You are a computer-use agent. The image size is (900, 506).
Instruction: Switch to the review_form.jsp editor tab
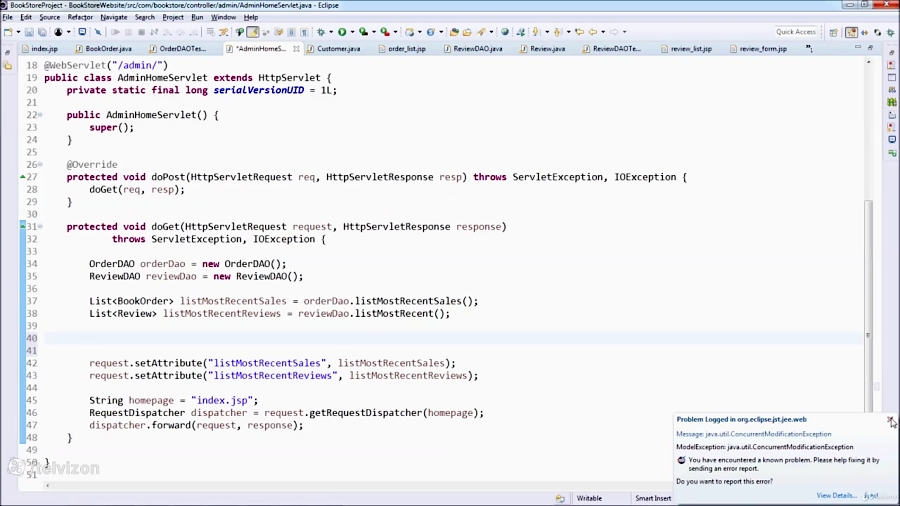click(x=758, y=49)
